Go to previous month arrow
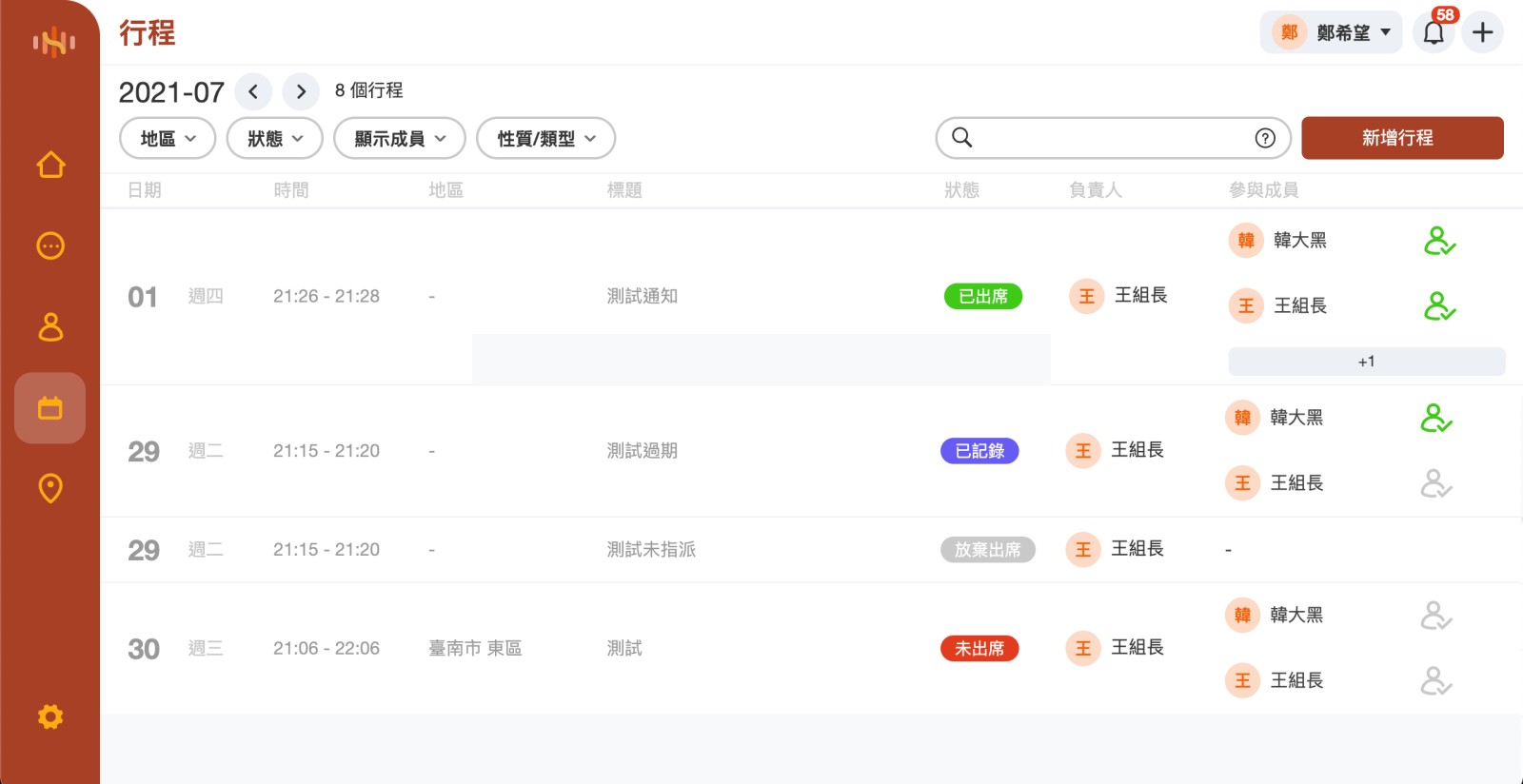1523x784 pixels. (253, 91)
